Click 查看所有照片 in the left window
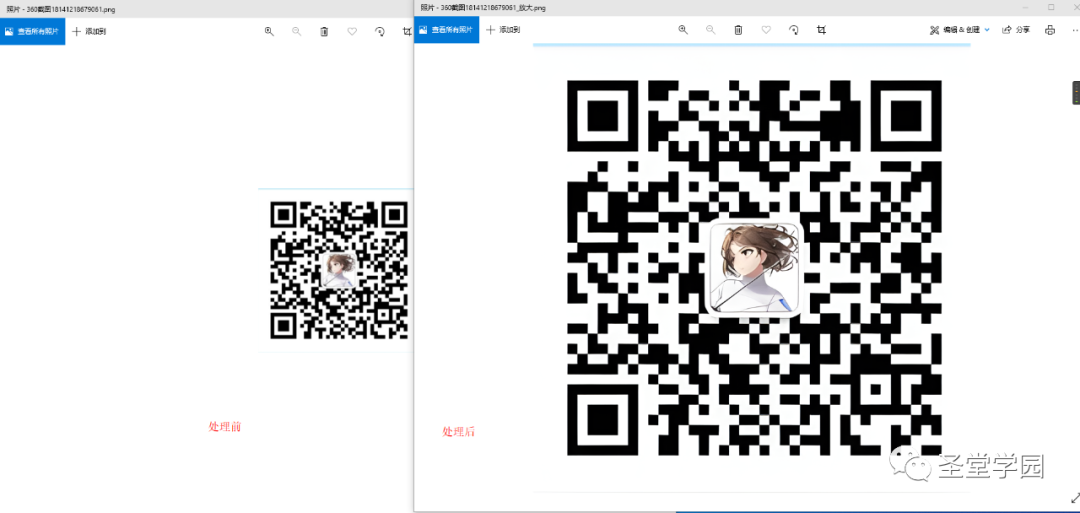 coord(32,31)
